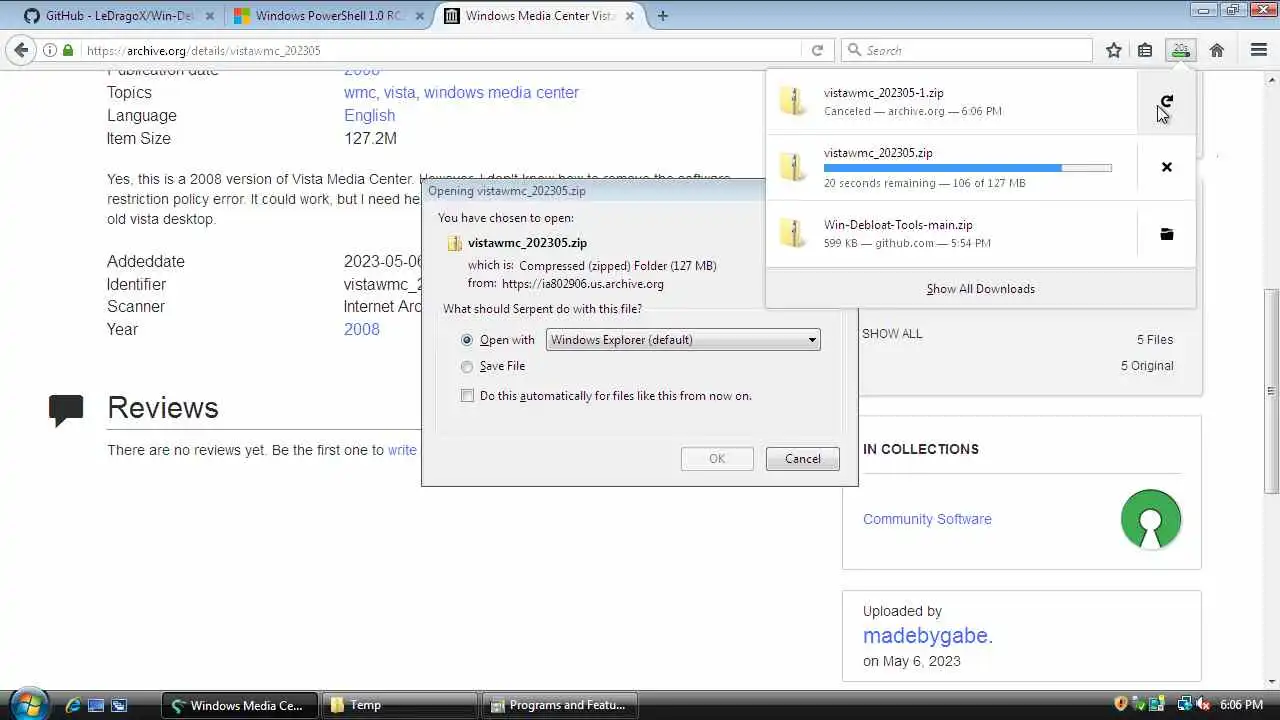Image resolution: width=1280 pixels, height=720 pixels.
Task: Expand the Windows Explorer (default) dropdown
Action: [683, 340]
